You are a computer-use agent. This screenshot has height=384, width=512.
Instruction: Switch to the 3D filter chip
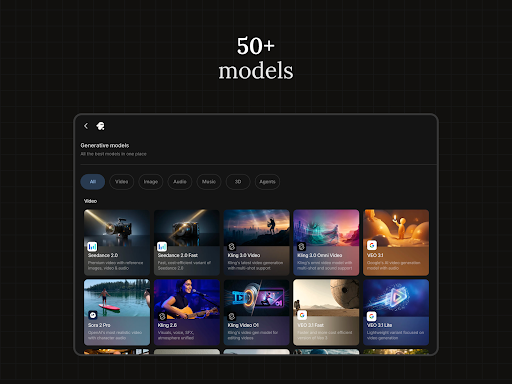tap(238, 182)
